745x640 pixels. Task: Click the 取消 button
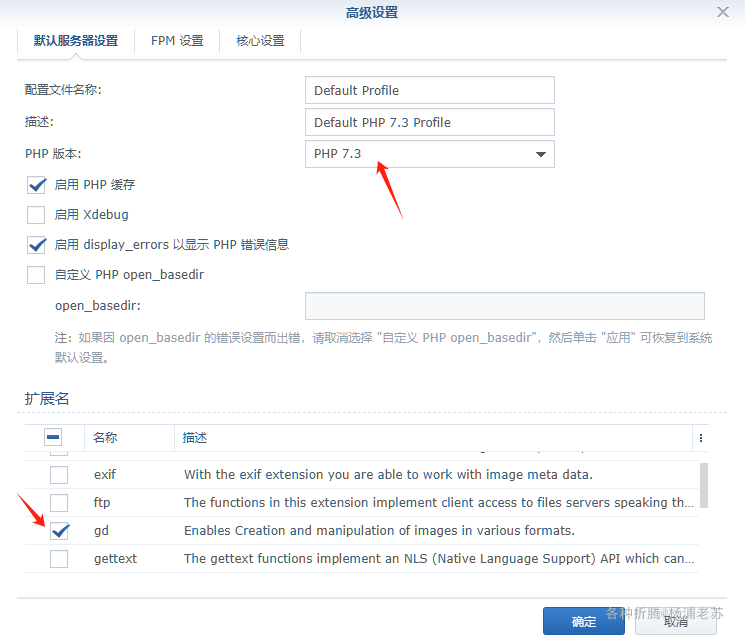pos(676,621)
